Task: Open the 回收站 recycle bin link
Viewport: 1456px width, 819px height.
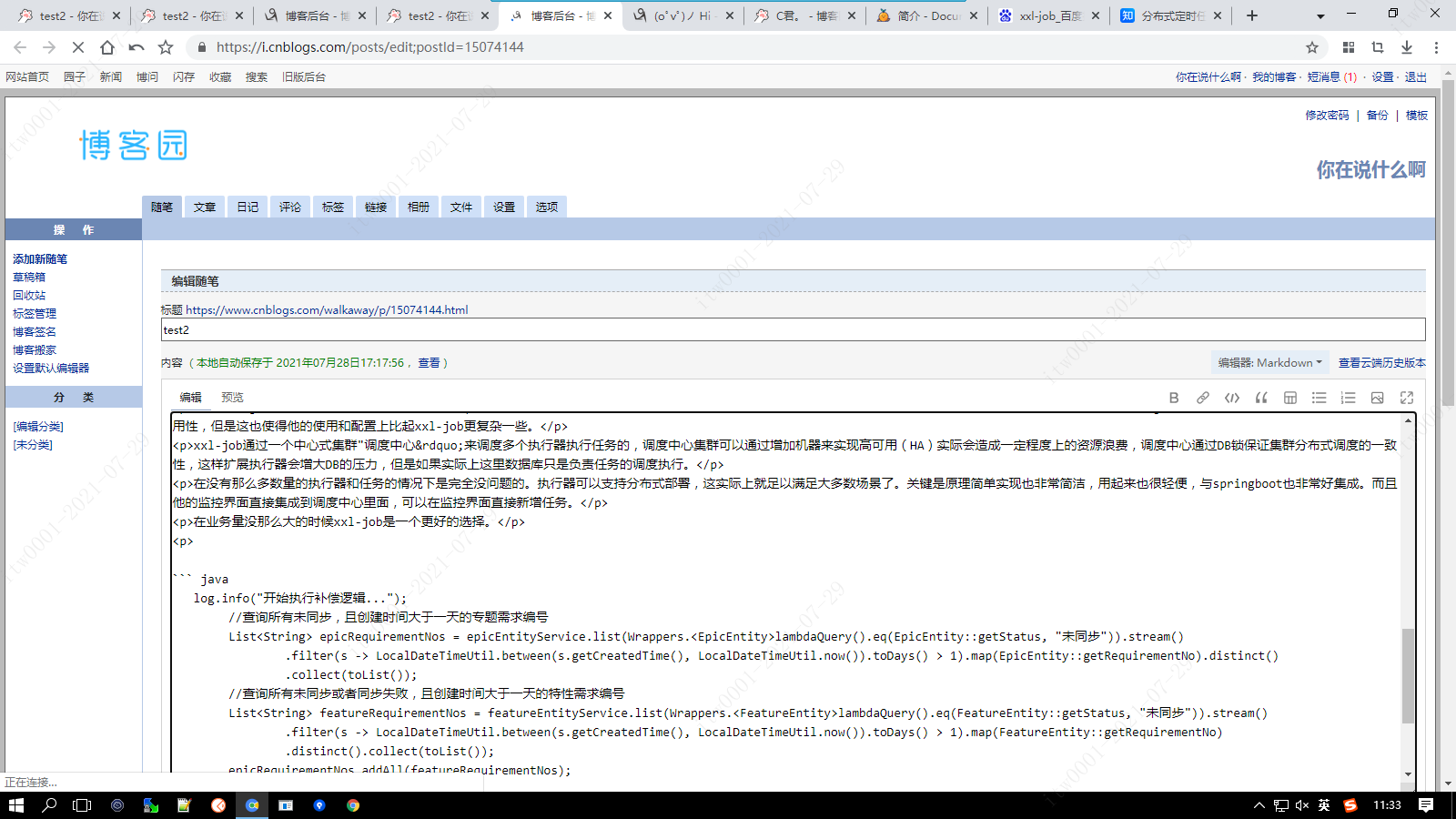Action: pyautogui.click(x=29, y=296)
